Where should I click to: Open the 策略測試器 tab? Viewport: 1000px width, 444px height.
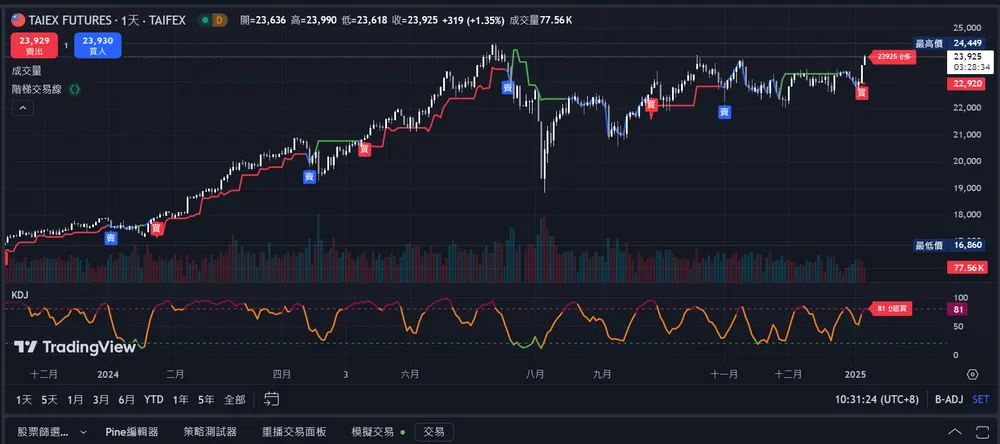tap(210, 432)
